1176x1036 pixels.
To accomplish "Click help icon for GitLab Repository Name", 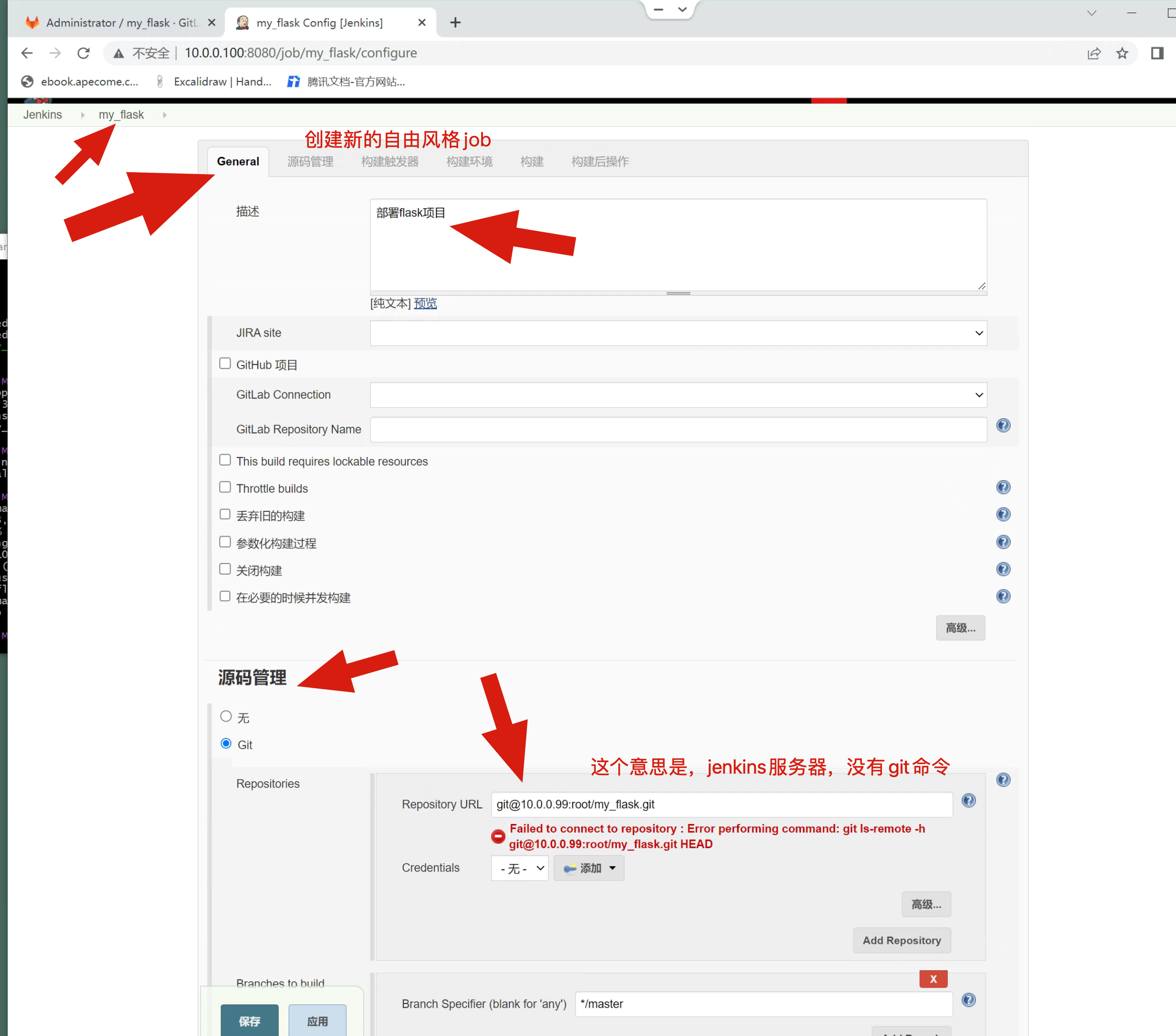I will coord(1003,426).
